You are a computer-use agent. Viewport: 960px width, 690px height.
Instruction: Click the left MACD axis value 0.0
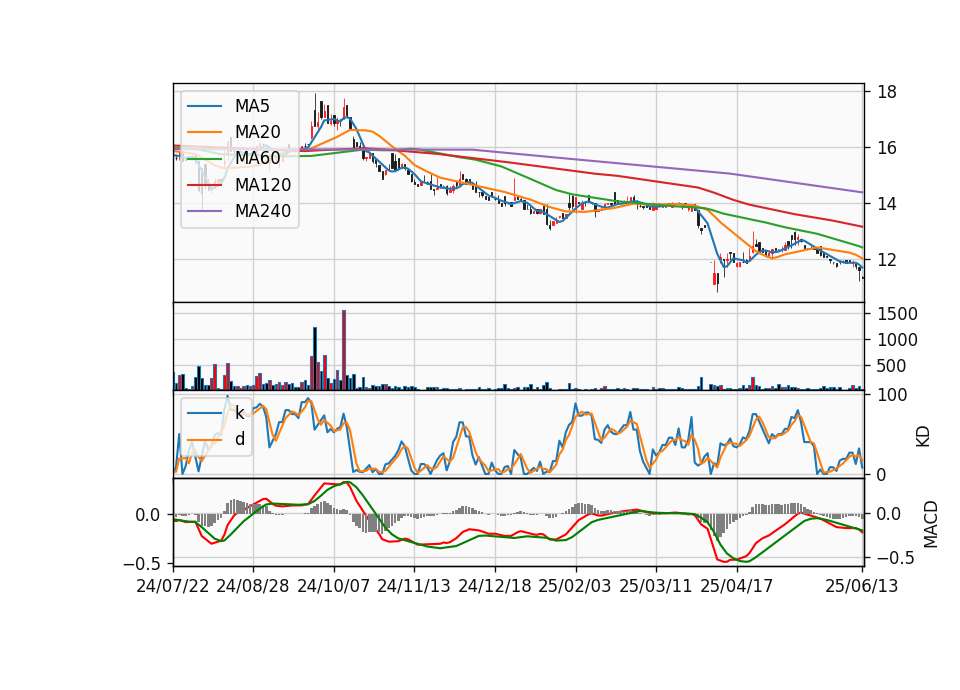coord(148,515)
